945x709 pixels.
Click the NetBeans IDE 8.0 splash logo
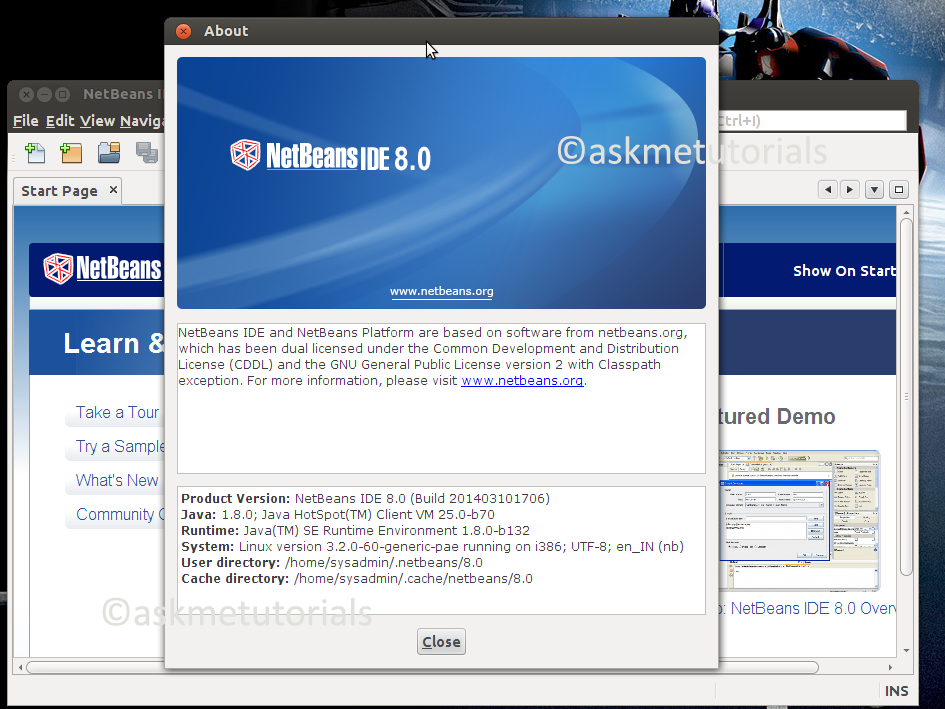330,156
